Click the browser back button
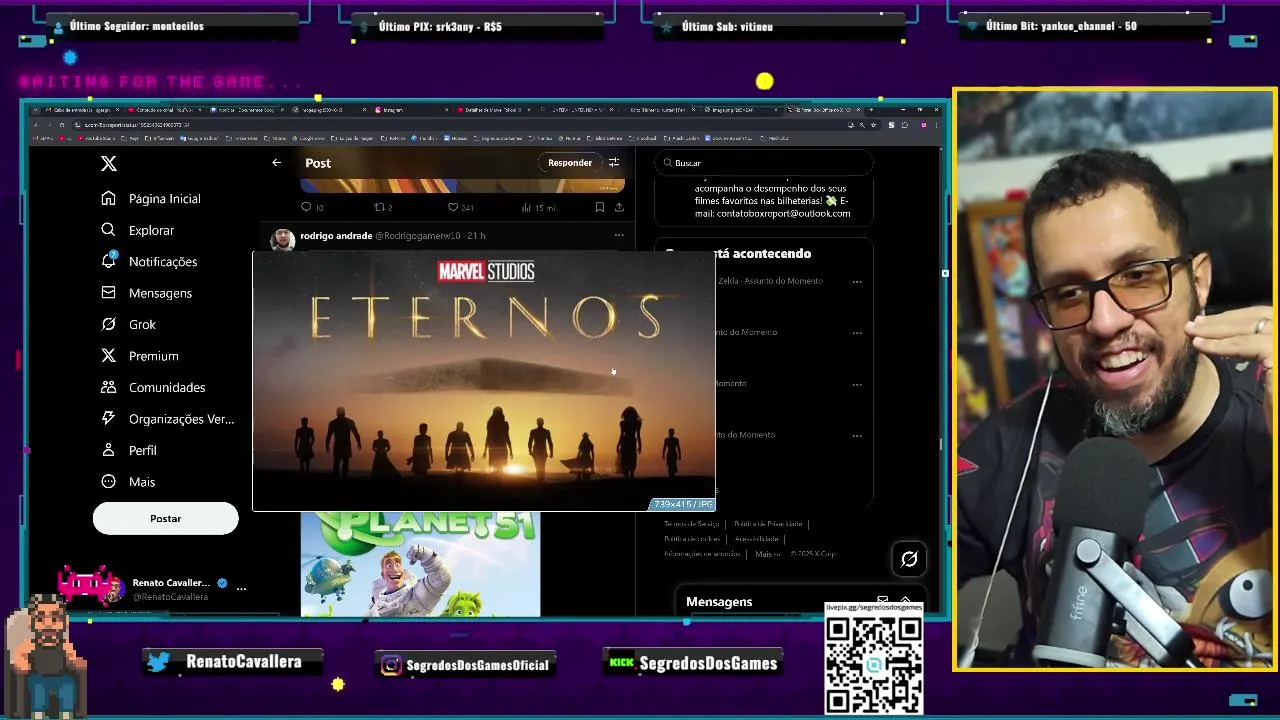 click(36, 125)
